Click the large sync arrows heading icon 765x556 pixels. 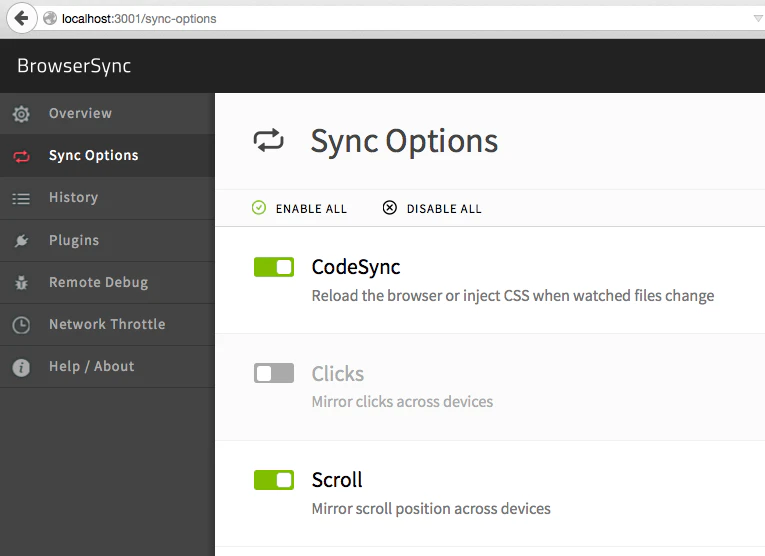pos(268,140)
